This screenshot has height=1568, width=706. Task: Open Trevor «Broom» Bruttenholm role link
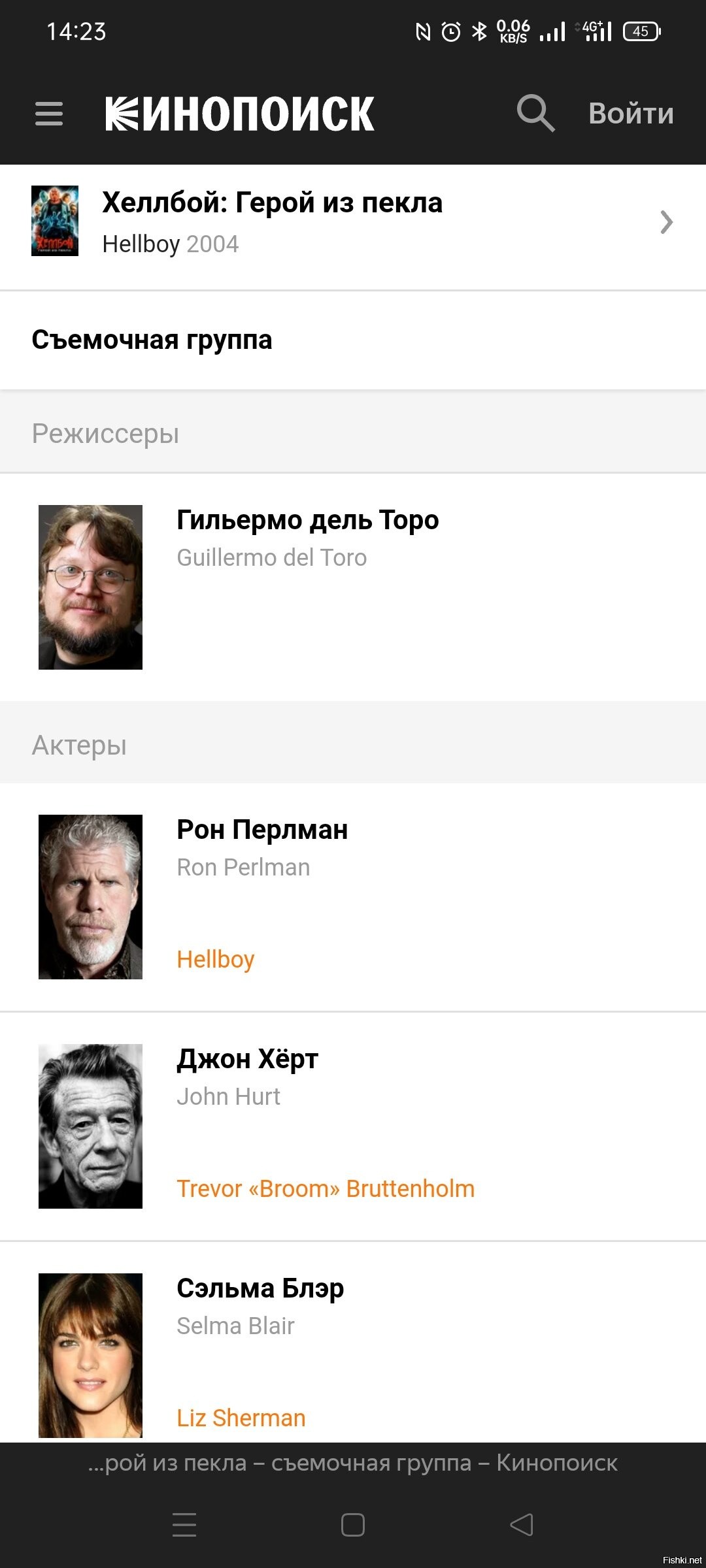point(326,1188)
